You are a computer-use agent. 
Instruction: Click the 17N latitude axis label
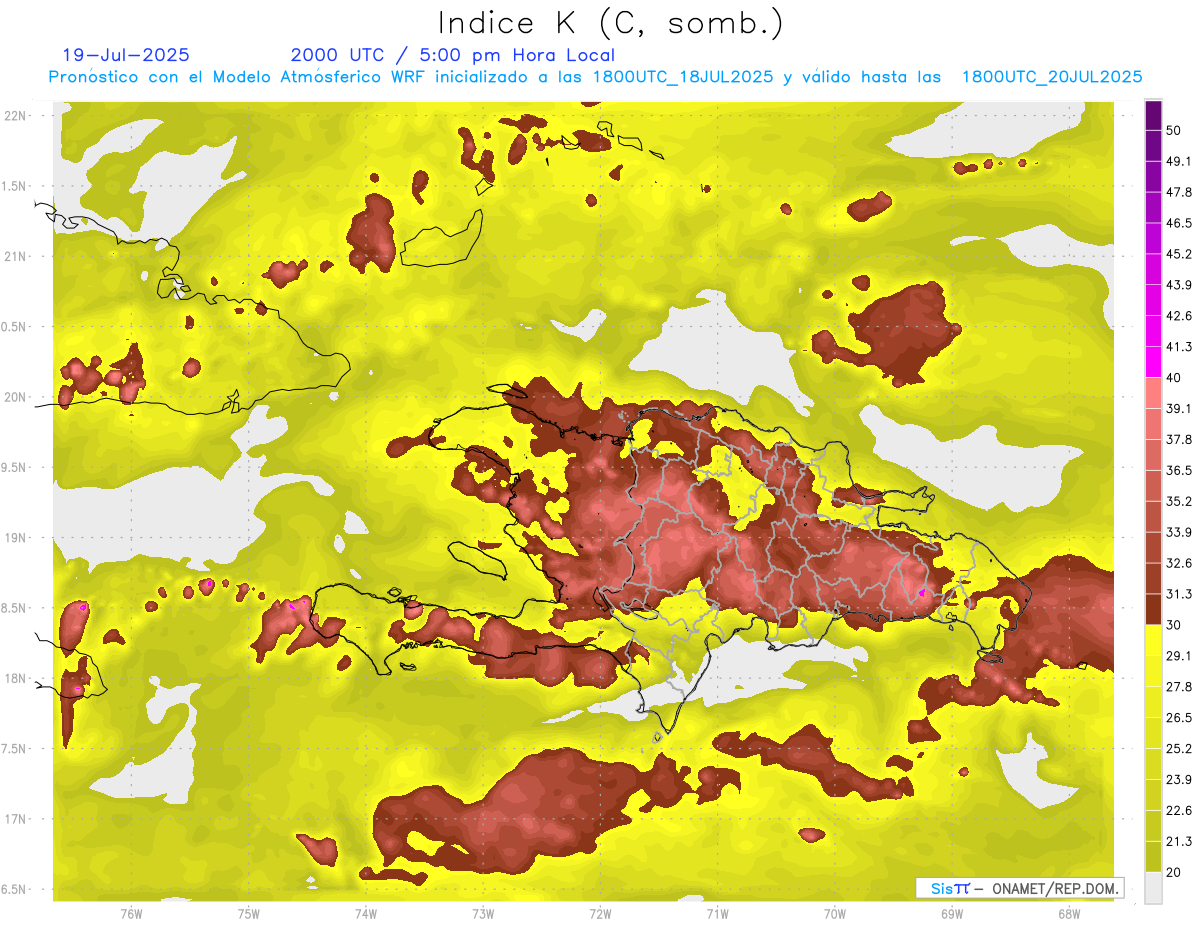16,819
